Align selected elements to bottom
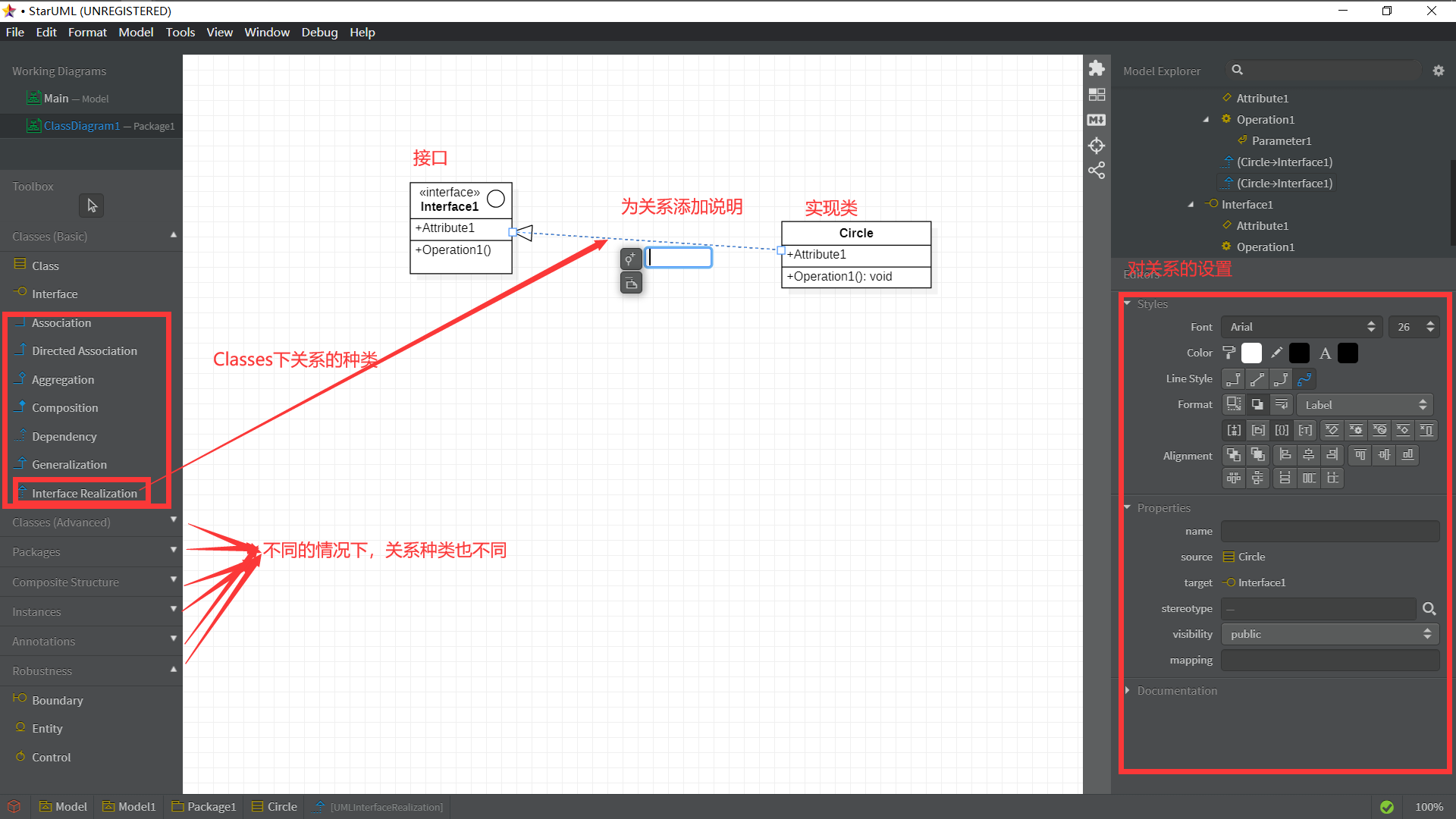The height and width of the screenshot is (819, 1456). pyautogui.click(x=1408, y=455)
